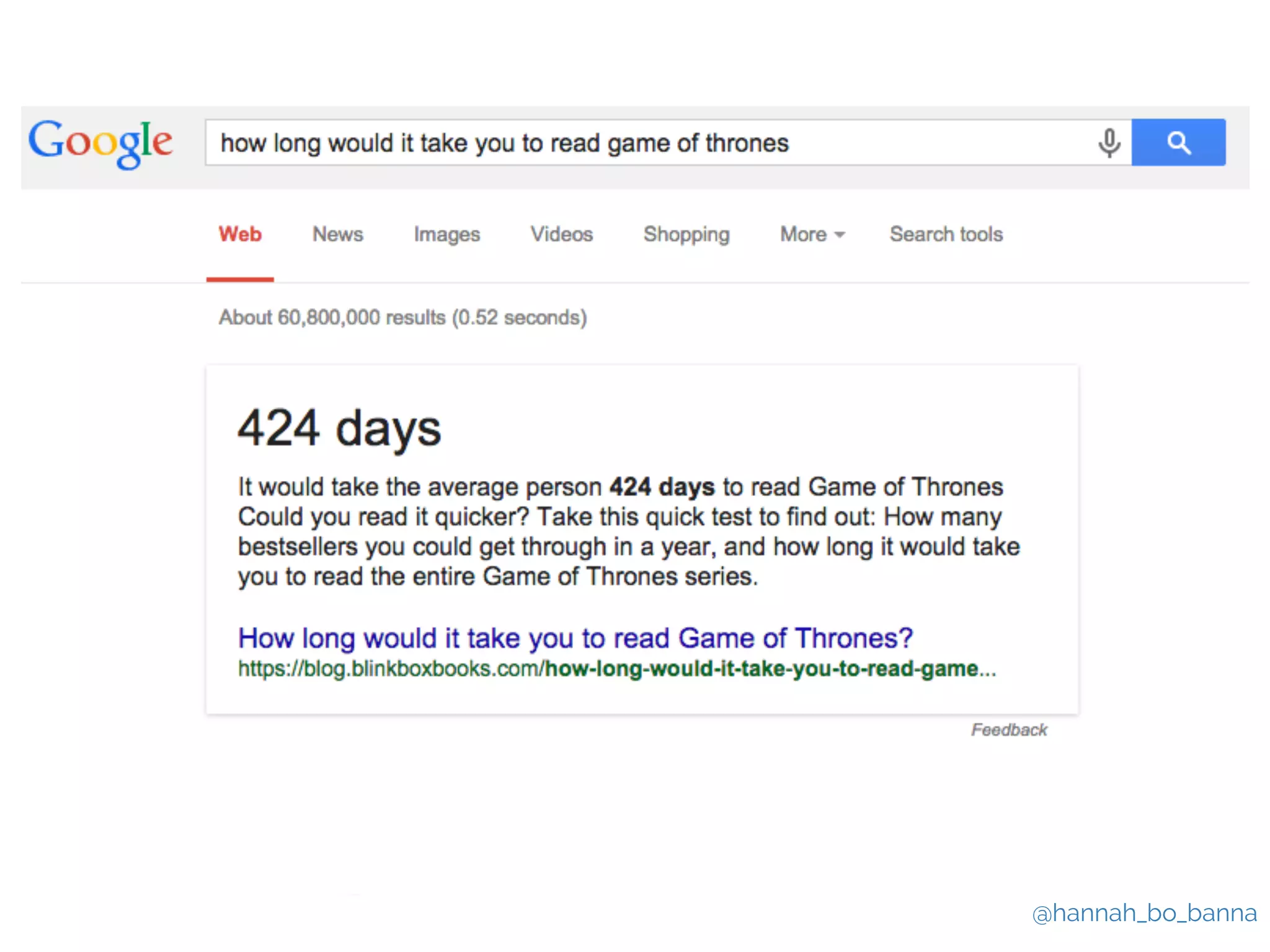Select the Shopping tab
Screen dimensions: 1270x952
(x=686, y=234)
